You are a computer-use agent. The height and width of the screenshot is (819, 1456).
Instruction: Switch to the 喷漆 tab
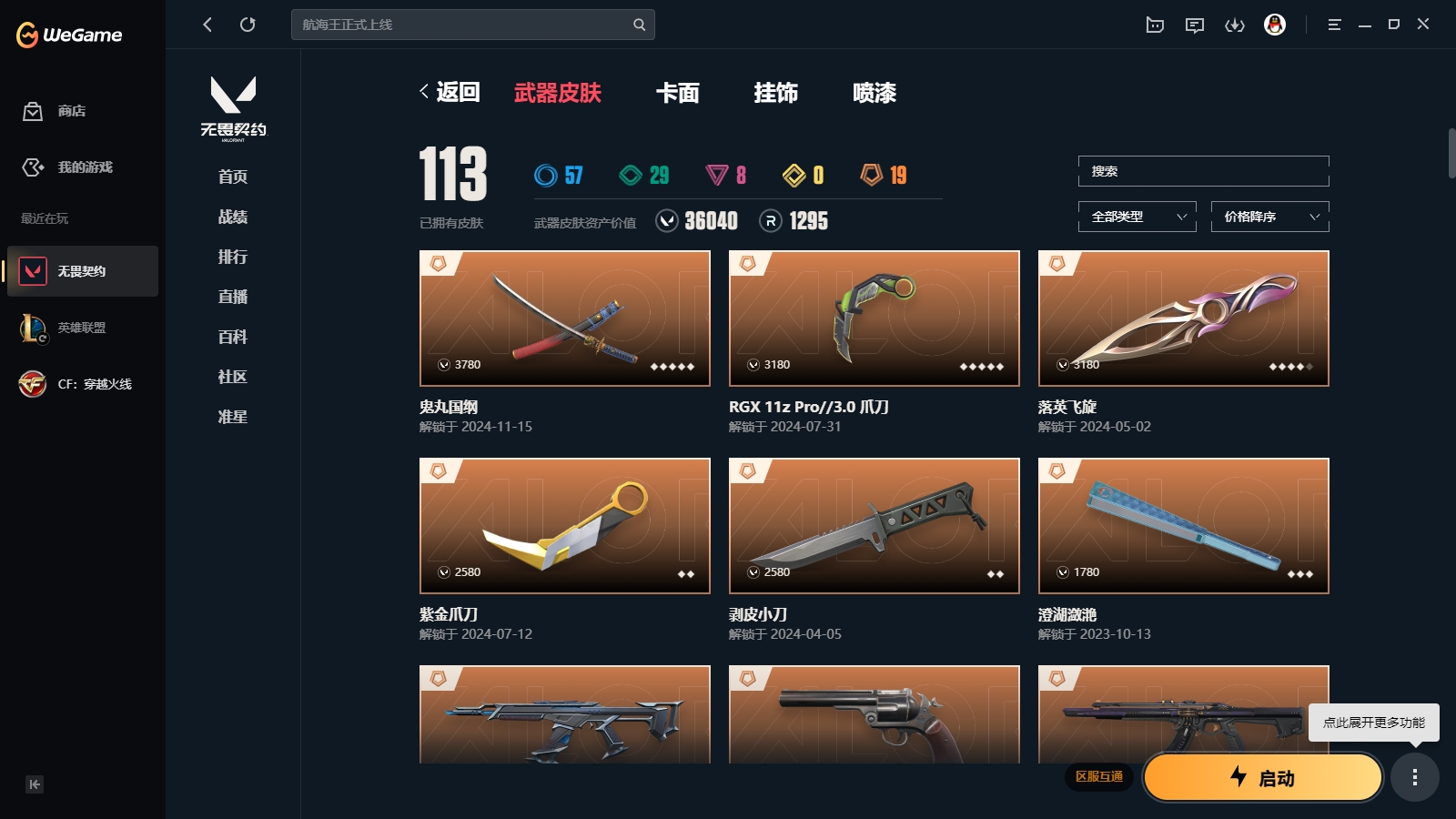(875, 93)
